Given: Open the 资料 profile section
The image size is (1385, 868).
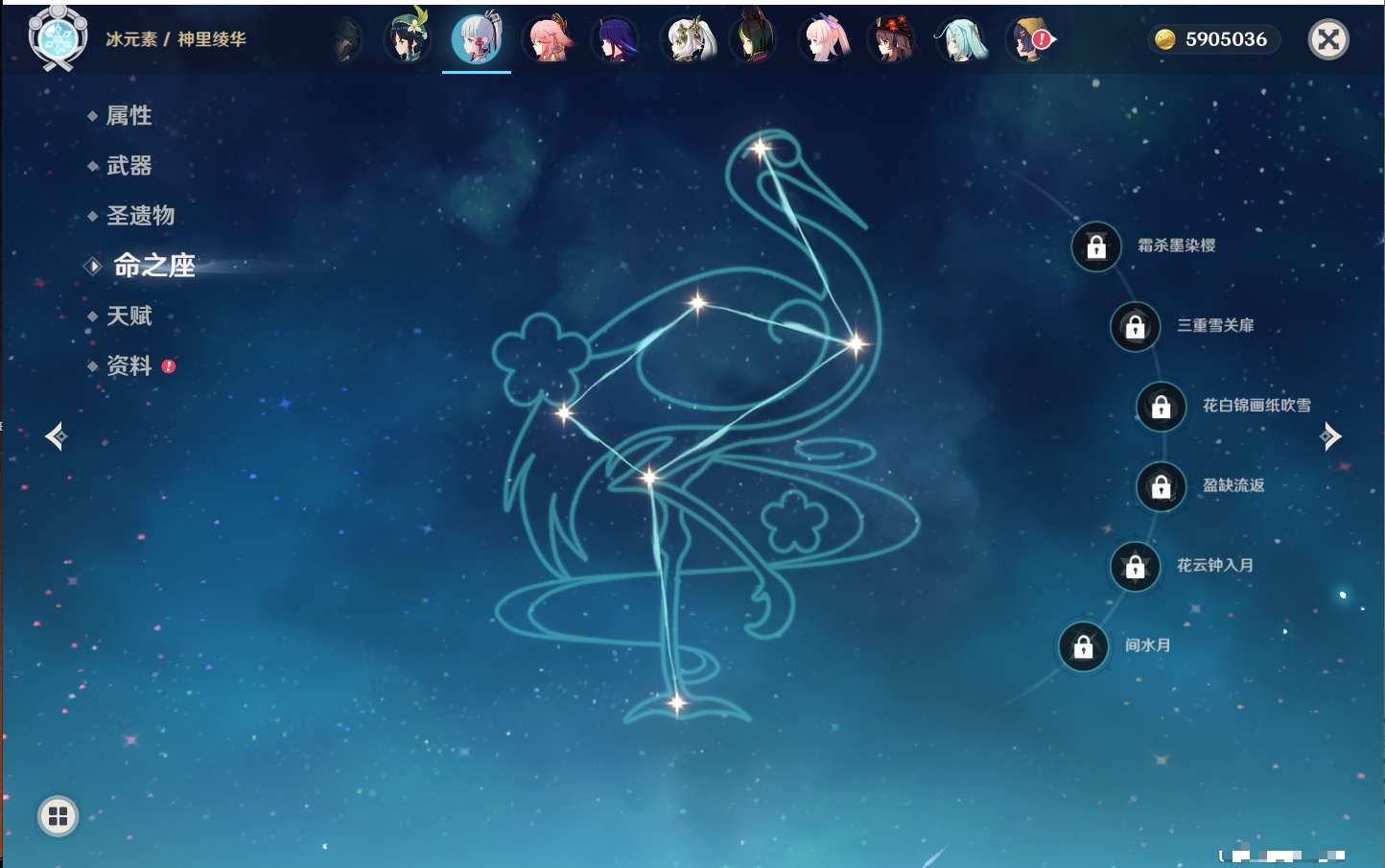Looking at the screenshot, I should tap(129, 365).
